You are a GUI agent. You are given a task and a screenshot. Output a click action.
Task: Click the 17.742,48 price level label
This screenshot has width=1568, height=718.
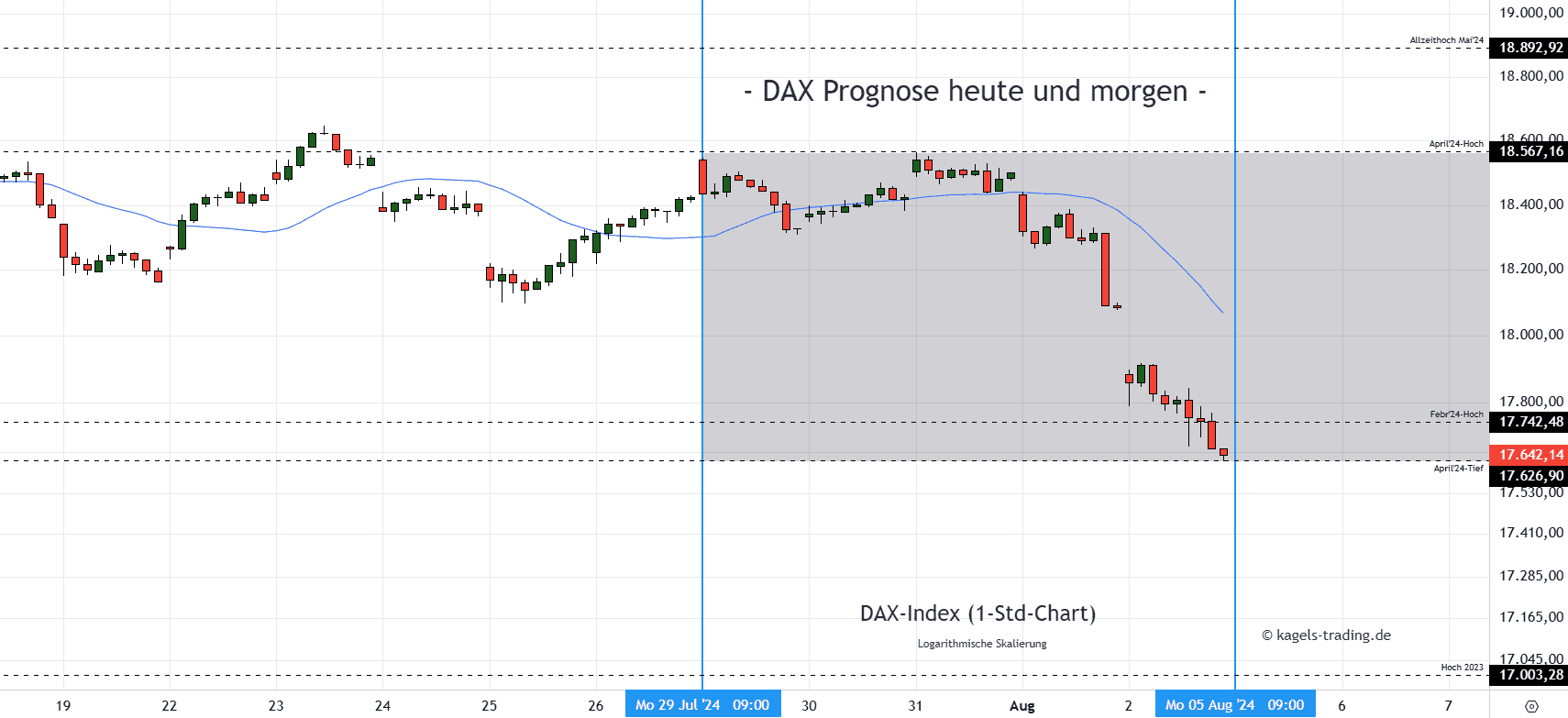click(x=1529, y=422)
